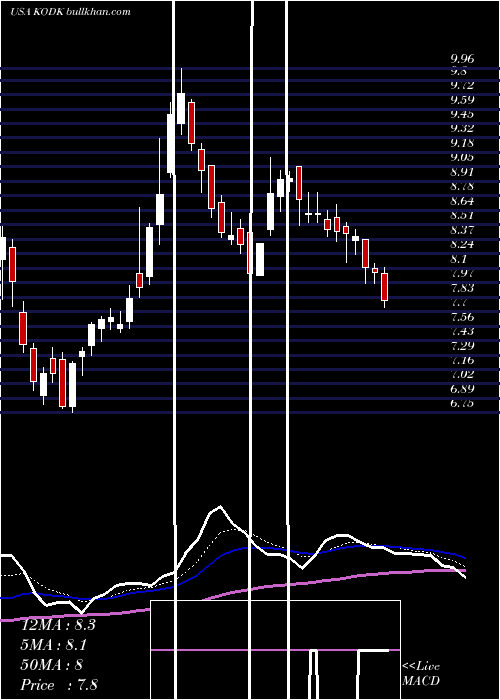Click the 8.64 price level value

coord(462,201)
